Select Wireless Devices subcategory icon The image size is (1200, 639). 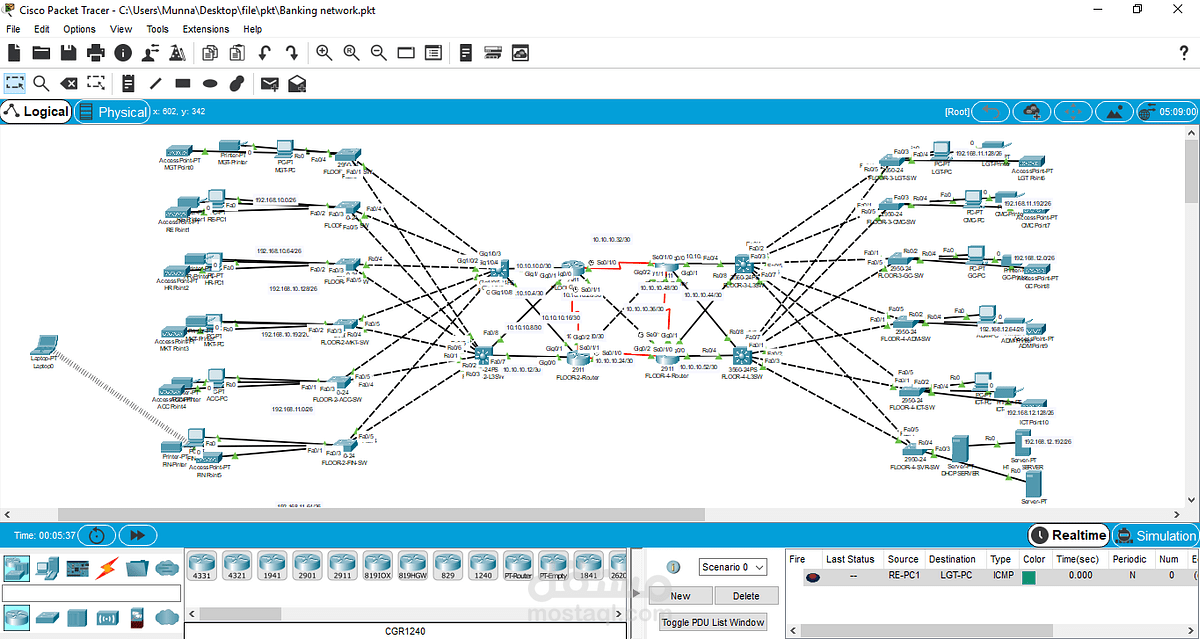click(x=105, y=618)
